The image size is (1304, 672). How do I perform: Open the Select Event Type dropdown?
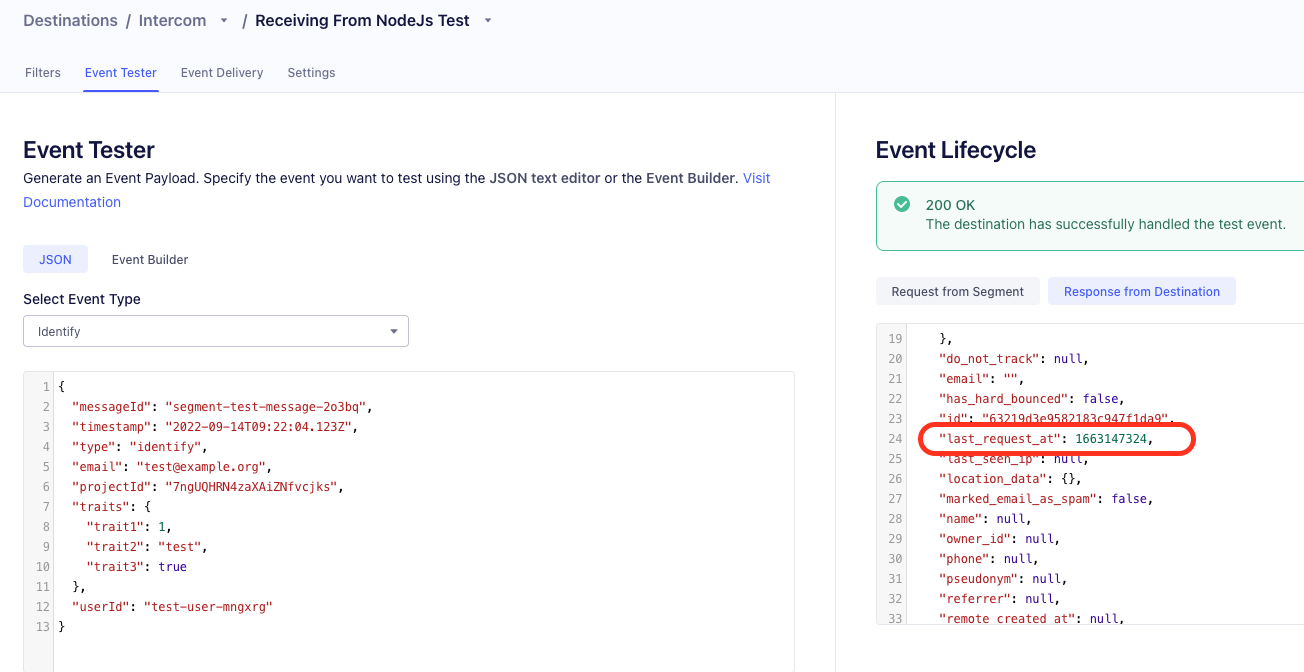tap(215, 331)
